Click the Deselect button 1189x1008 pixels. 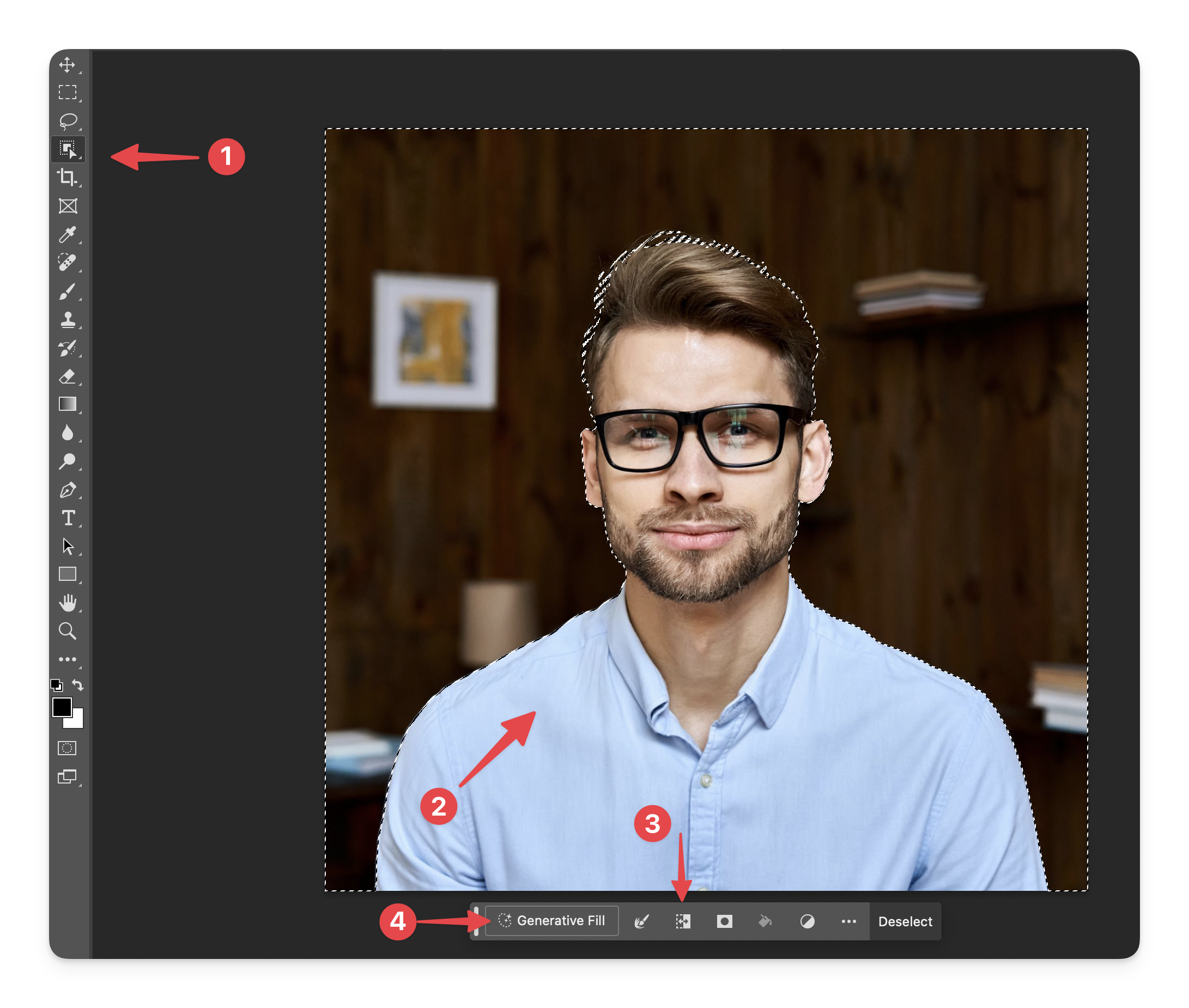[905, 921]
